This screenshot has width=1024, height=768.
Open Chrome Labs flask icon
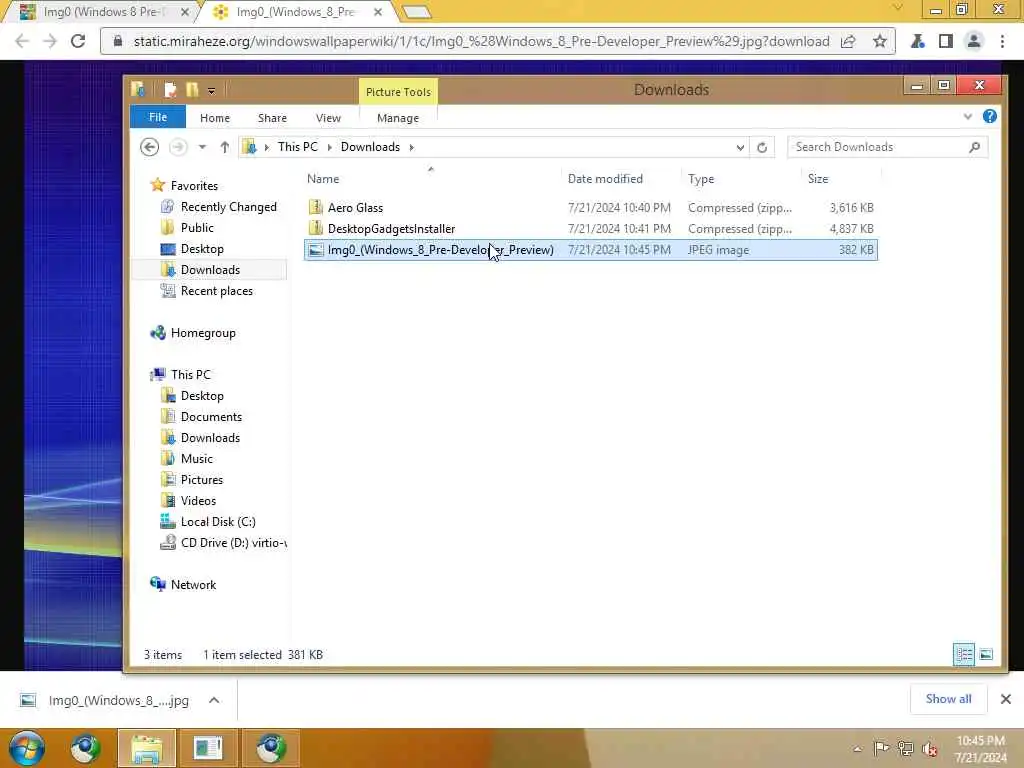918,41
